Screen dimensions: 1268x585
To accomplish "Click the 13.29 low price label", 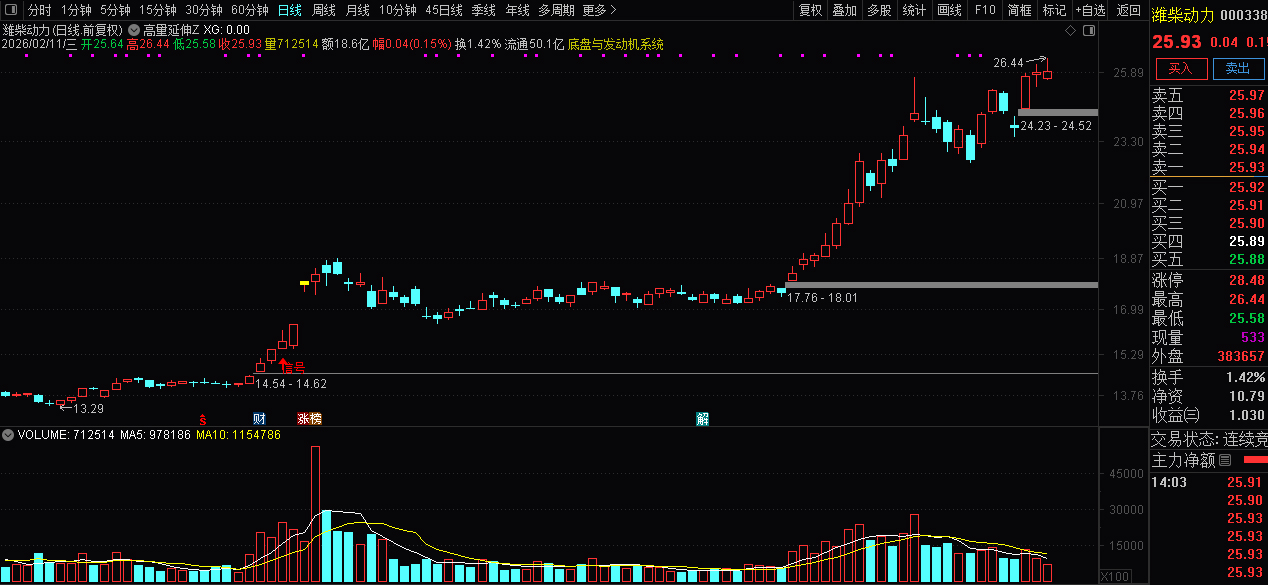I will click(x=88, y=408).
